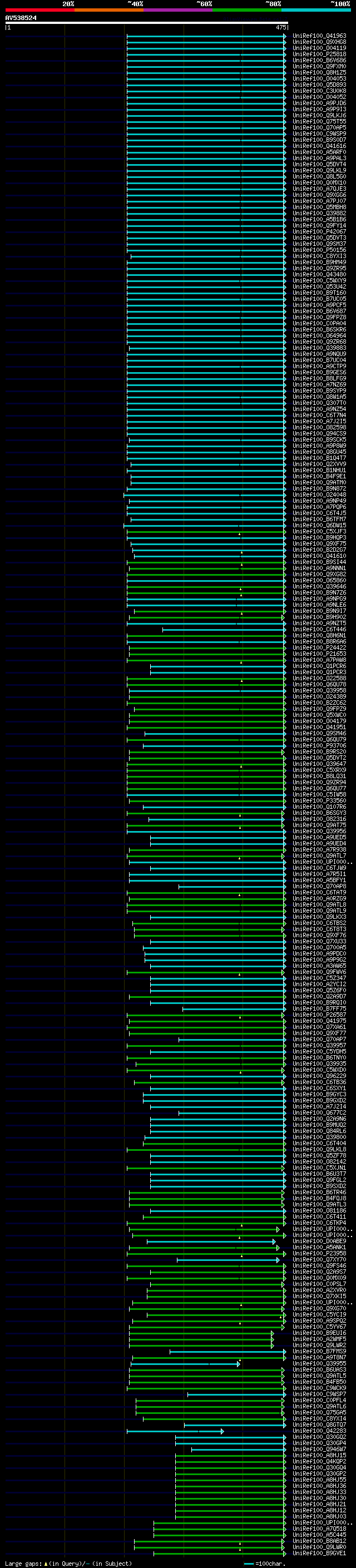Click the green ~80% legend color bar
356x1568 pixels.
[247, 10]
